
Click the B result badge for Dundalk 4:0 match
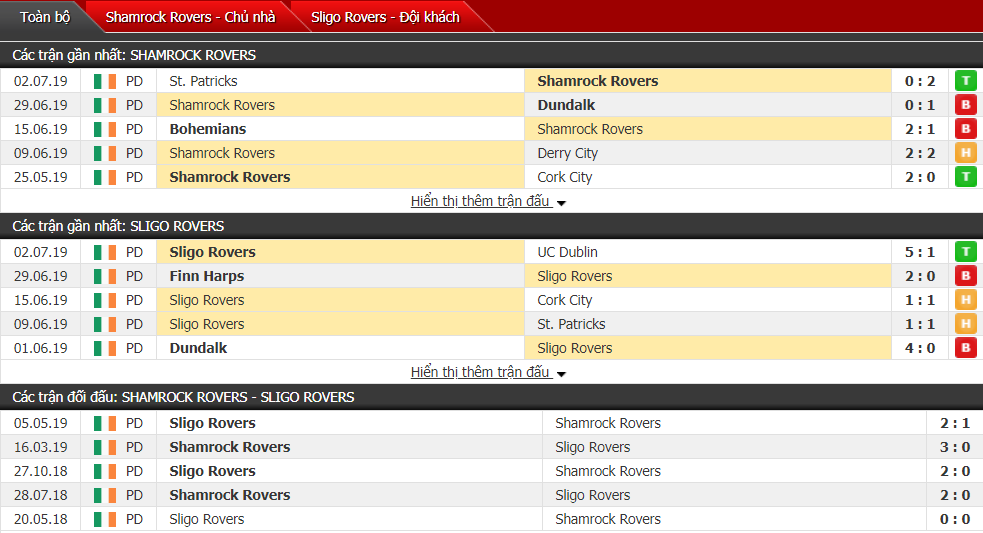(x=965, y=347)
